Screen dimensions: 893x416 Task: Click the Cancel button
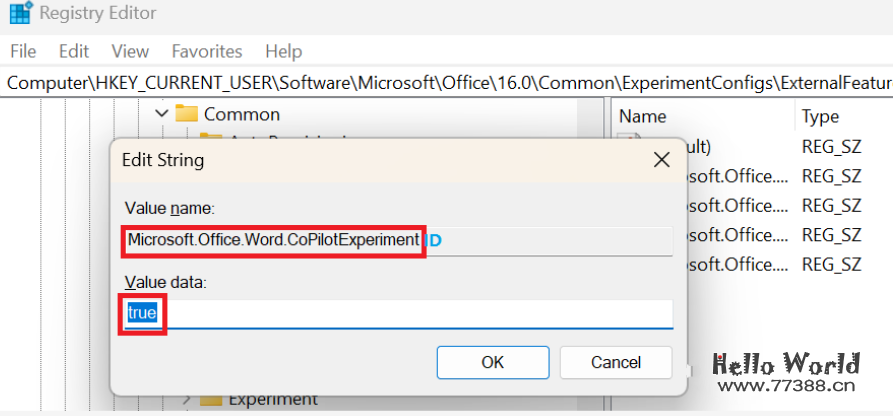coord(616,362)
